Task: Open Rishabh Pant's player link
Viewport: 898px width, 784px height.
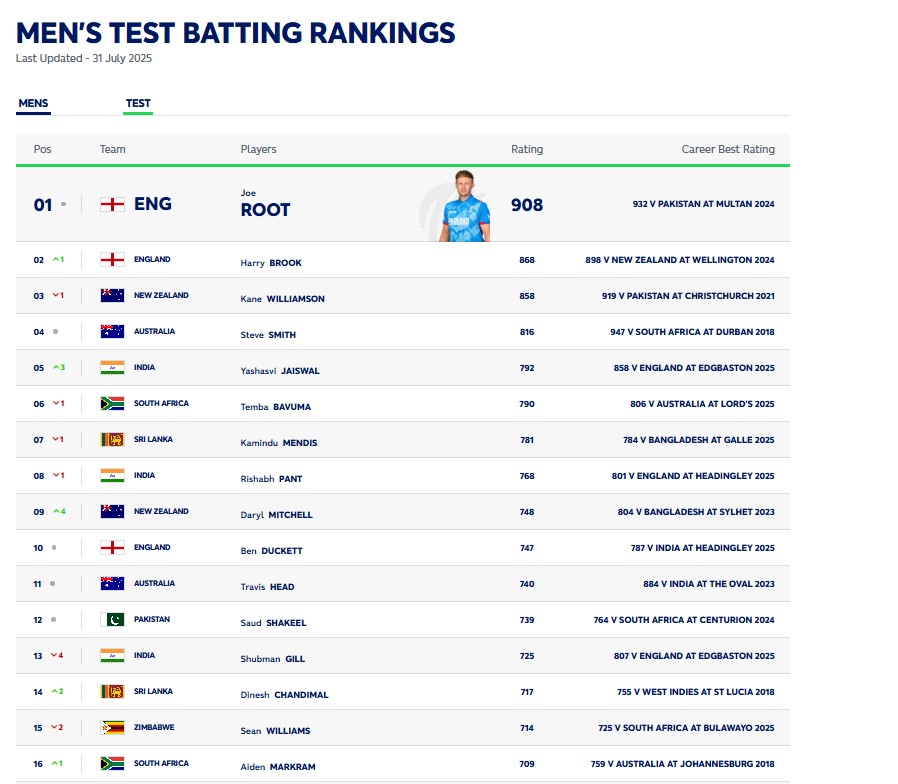Action: [x=271, y=479]
